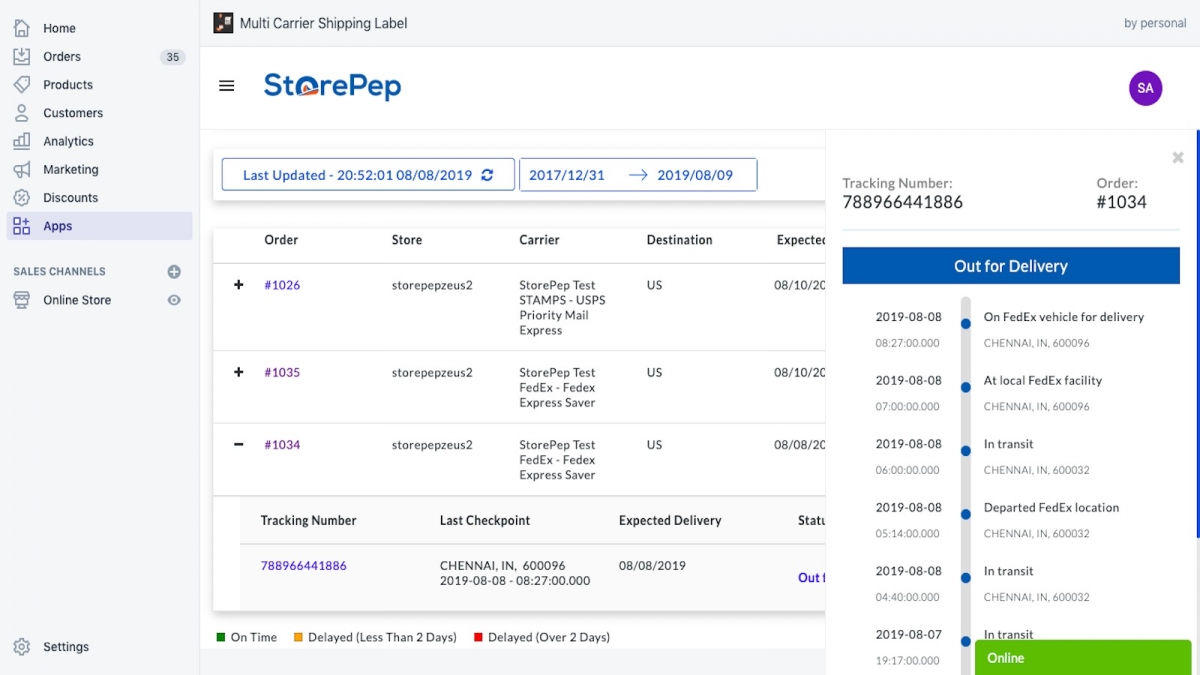Click the StorePep logo
This screenshot has width=1200, height=675.
click(x=332, y=86)
